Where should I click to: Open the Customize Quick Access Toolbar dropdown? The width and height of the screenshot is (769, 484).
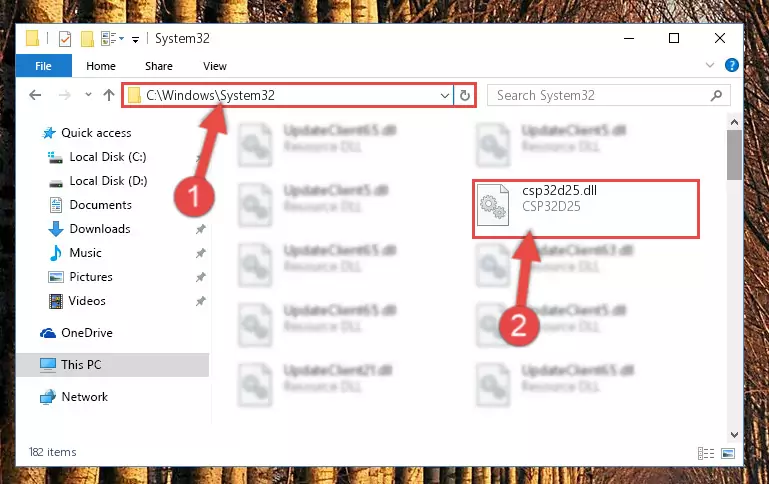pos(135,39)
